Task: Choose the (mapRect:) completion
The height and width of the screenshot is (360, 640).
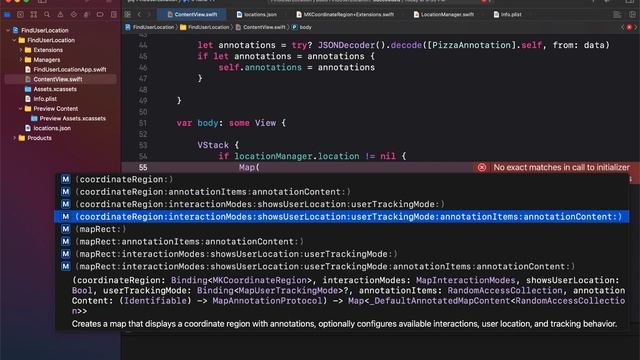Action: click(342, 229)
